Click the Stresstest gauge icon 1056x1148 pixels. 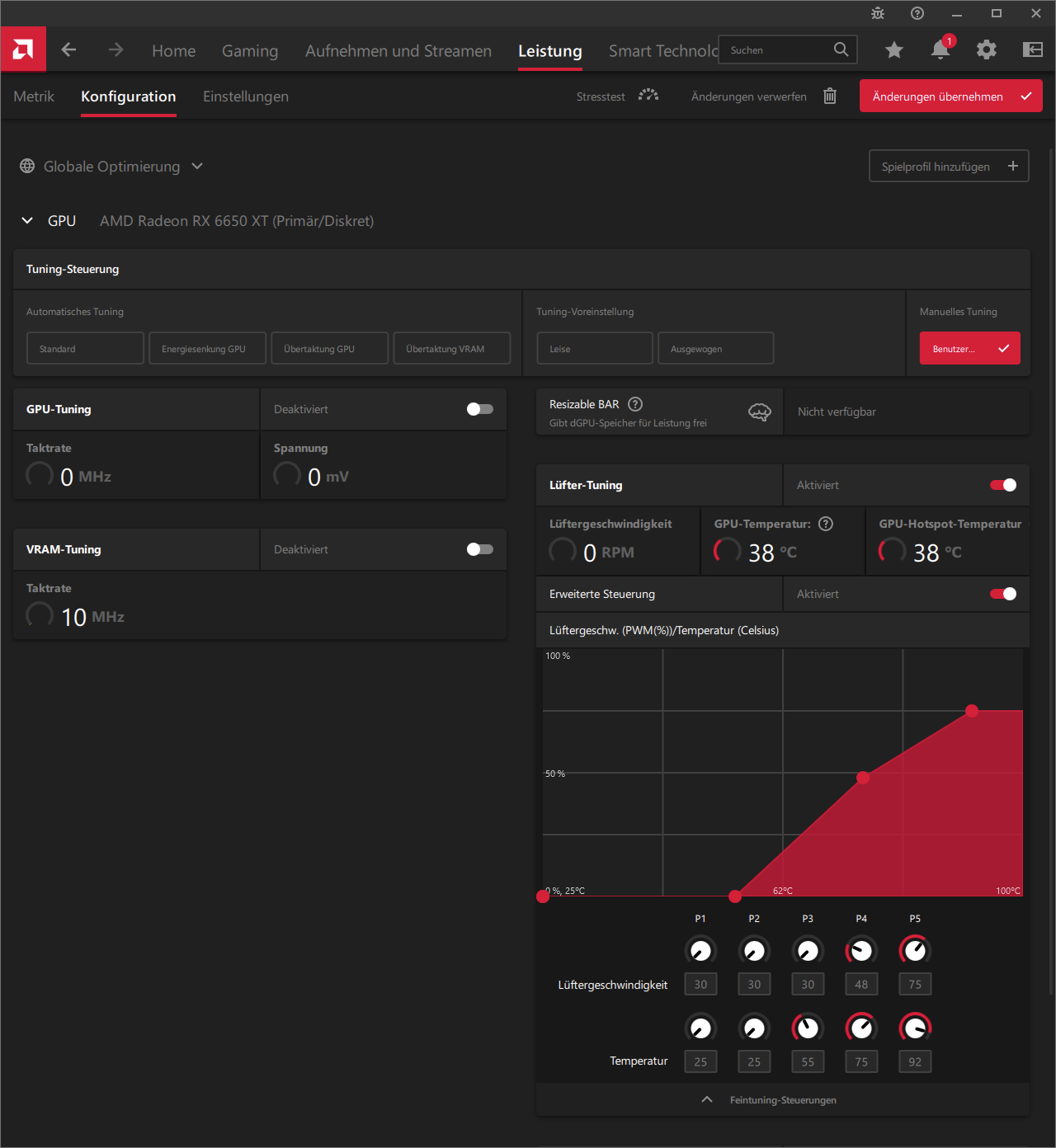pos(648,96)
